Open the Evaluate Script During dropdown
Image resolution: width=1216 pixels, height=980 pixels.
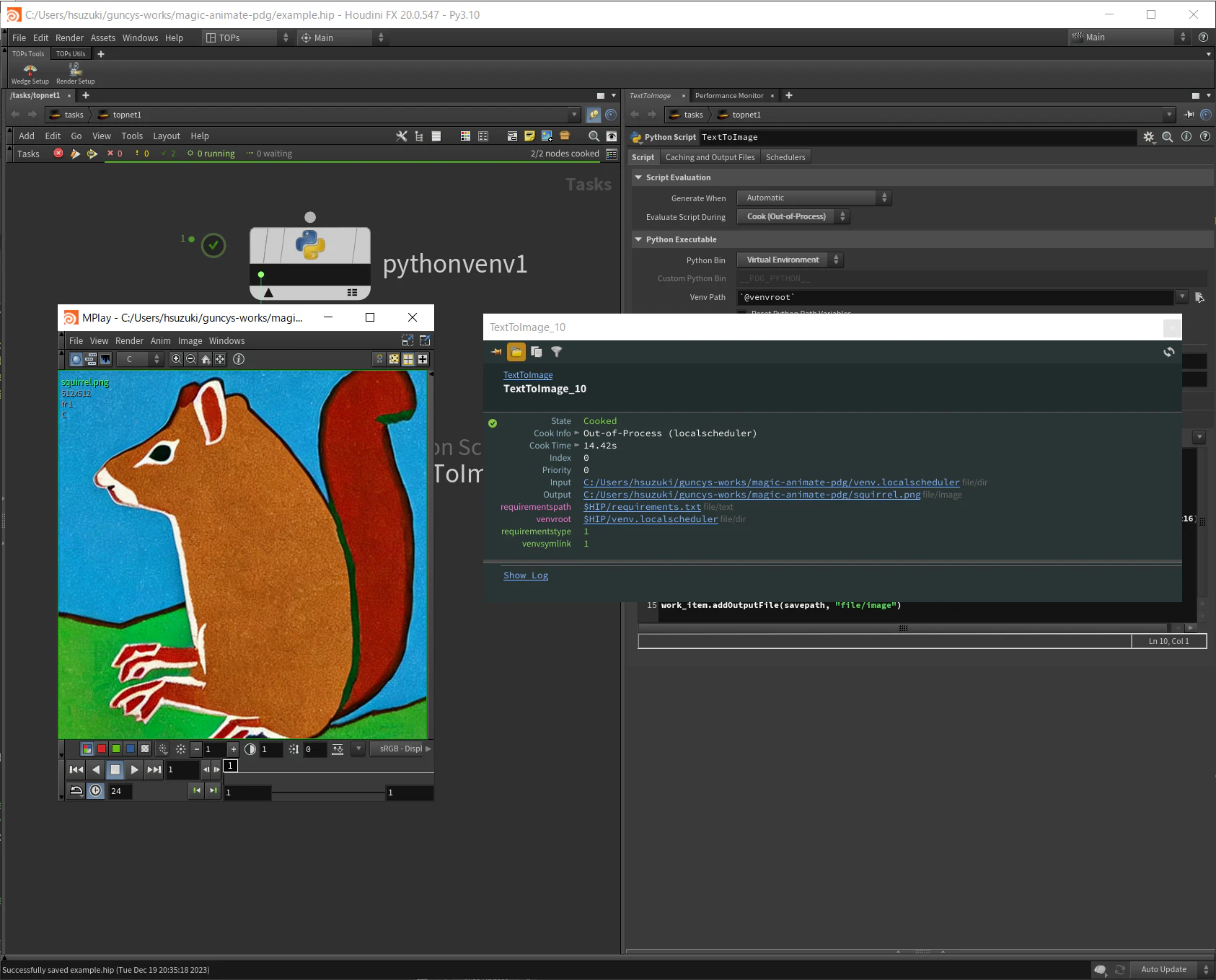click(793, 216)
